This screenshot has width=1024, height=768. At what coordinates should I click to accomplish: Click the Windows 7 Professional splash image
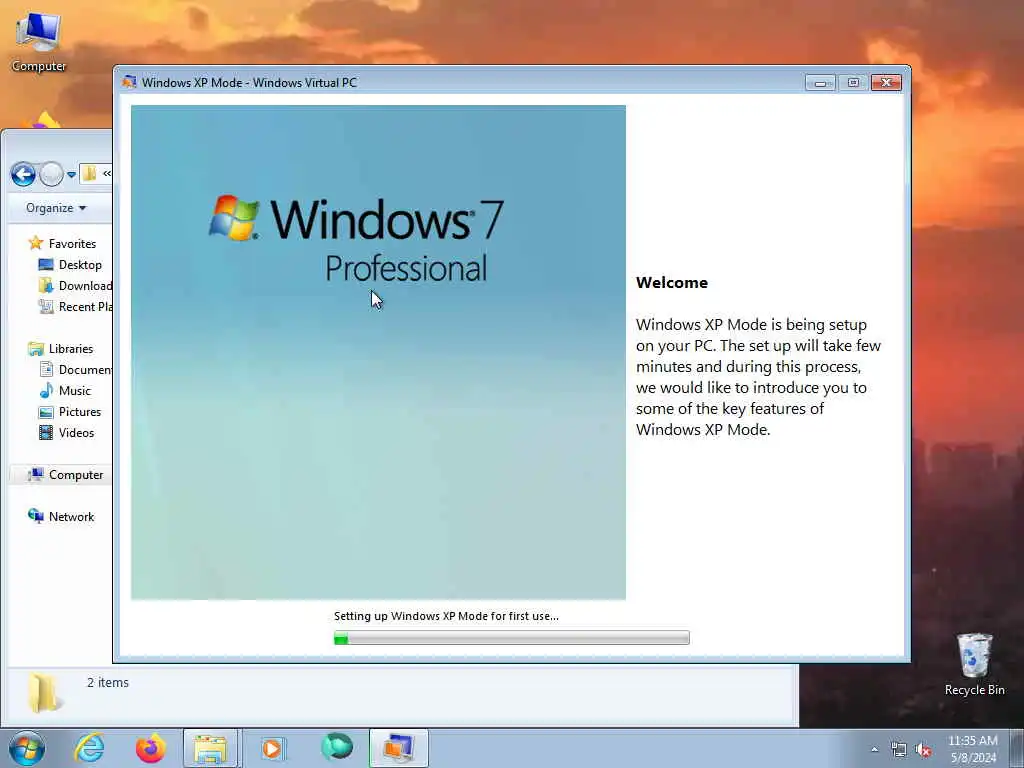[378, 352]
